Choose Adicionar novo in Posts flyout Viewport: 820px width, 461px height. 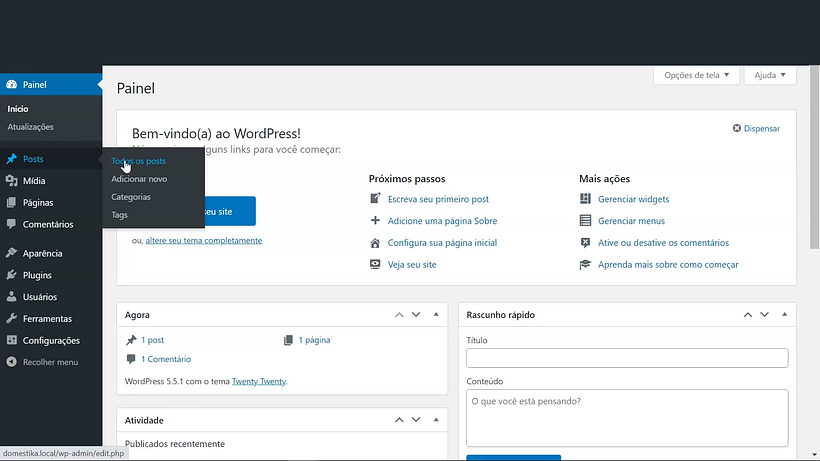click(x=139, y=179)
